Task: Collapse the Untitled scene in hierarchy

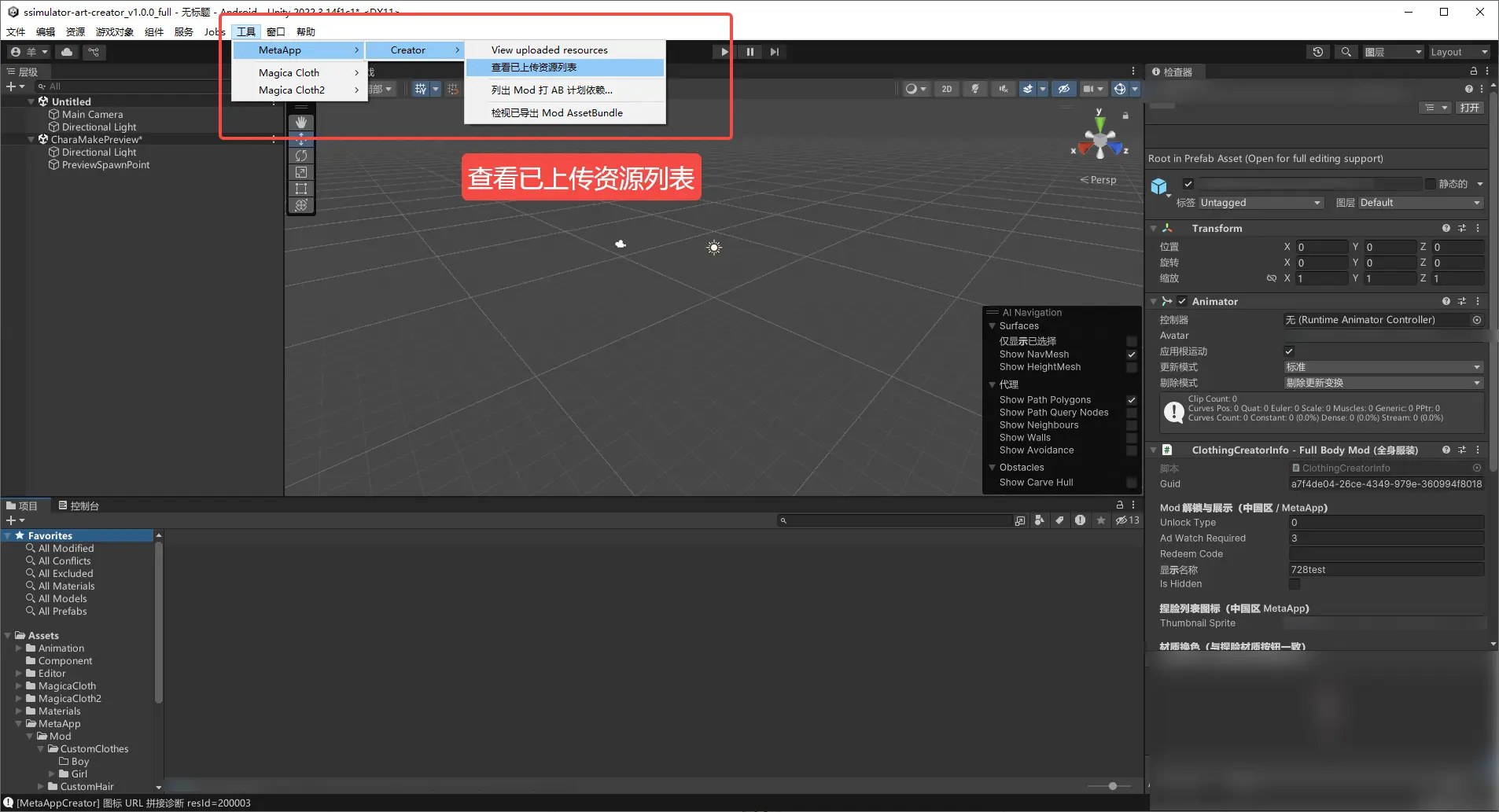Action: pyautogui.click(x=31, y=101)
